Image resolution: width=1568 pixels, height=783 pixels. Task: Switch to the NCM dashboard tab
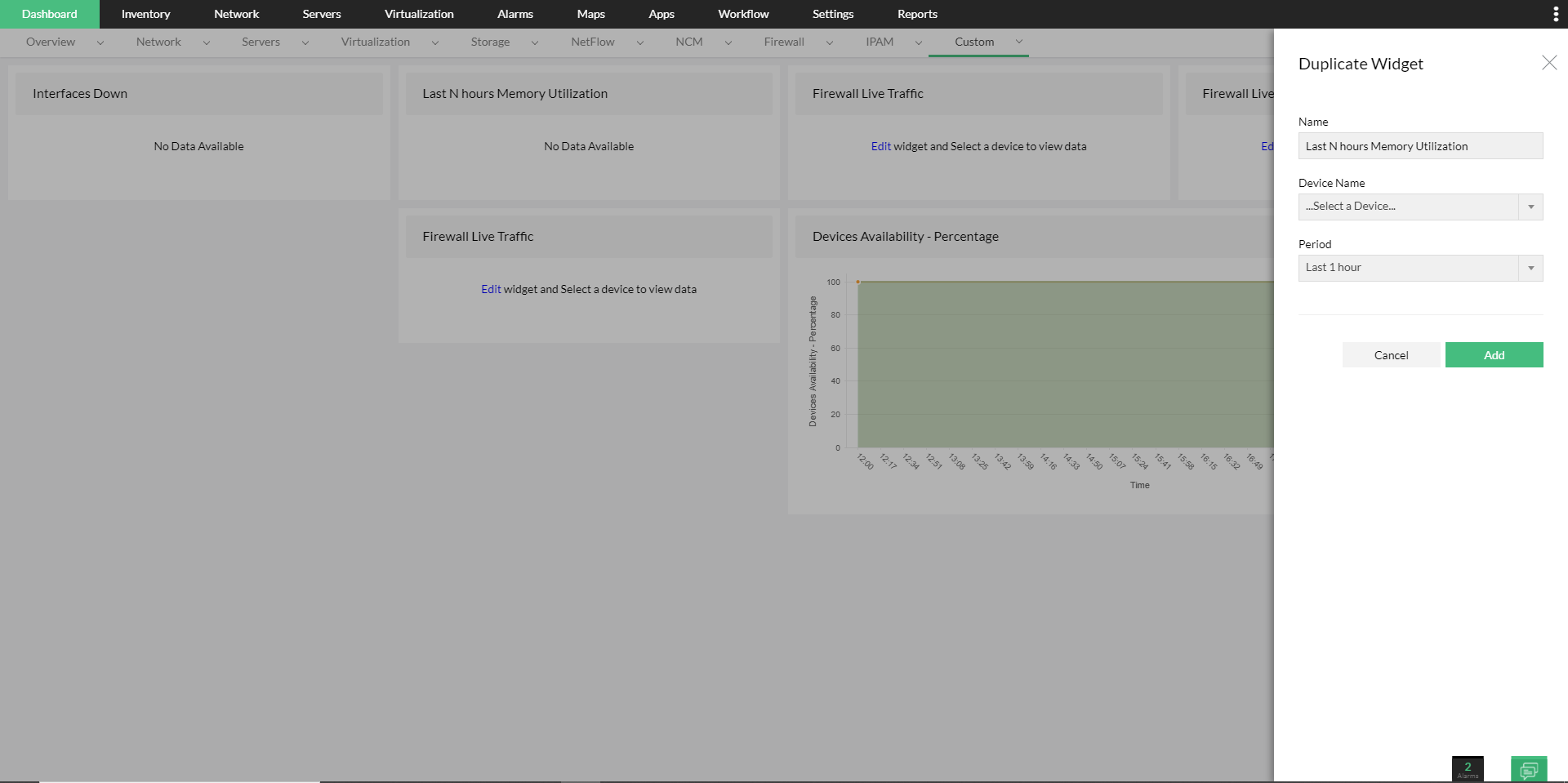[x=690, y=42]
